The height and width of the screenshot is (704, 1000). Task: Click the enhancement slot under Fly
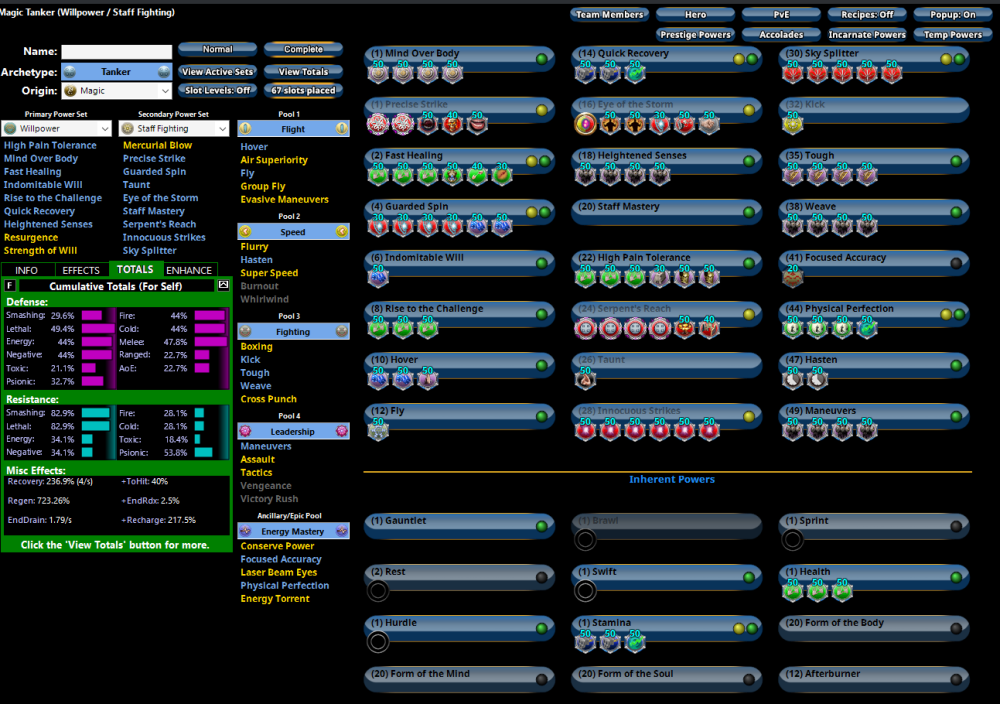pyautogui.click(x=378, y=431)
